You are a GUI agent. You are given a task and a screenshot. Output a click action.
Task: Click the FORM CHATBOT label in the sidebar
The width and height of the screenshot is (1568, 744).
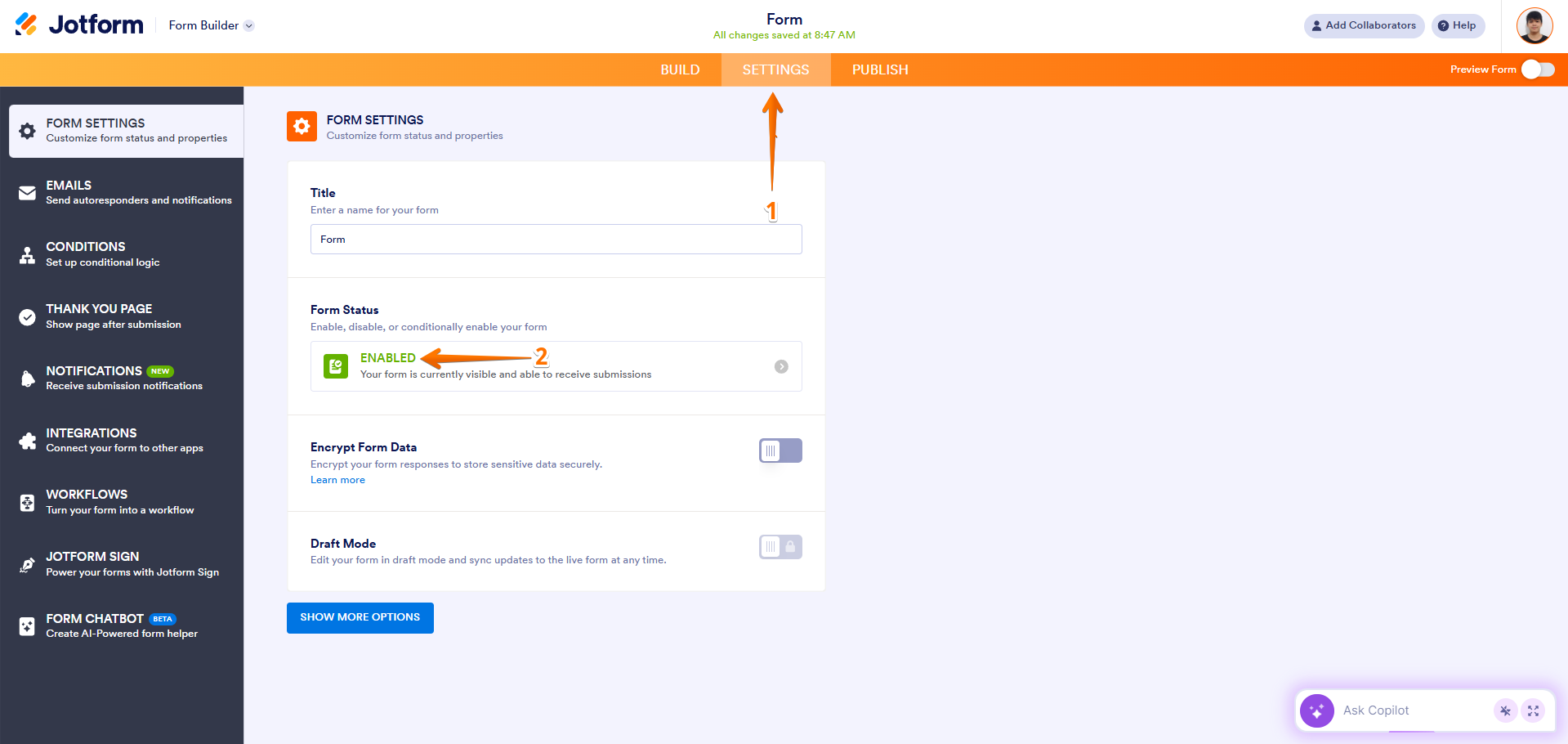(x=95, y=619)
